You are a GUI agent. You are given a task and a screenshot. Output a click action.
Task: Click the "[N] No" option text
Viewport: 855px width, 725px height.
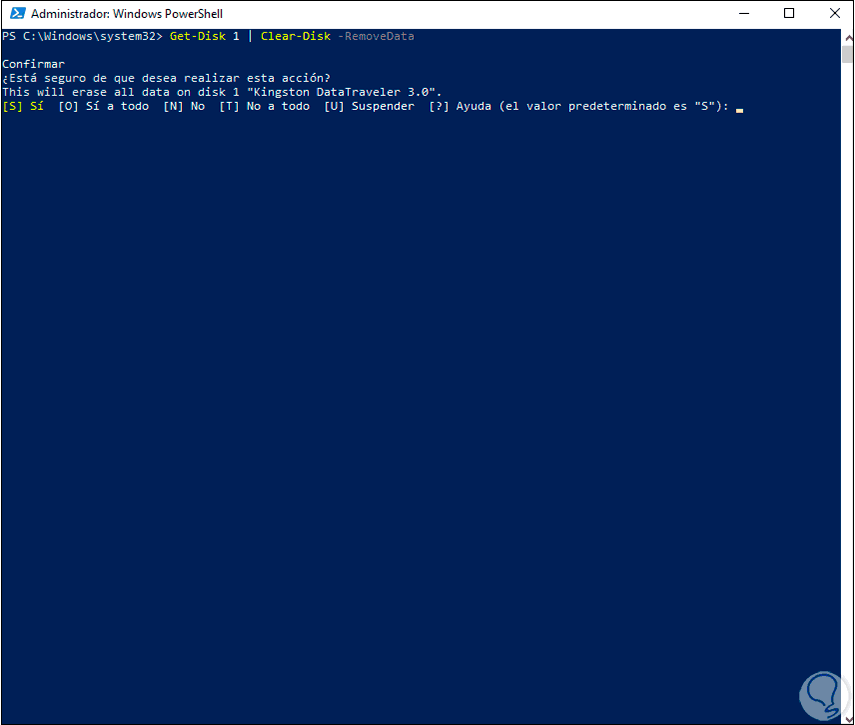(184, 106)
